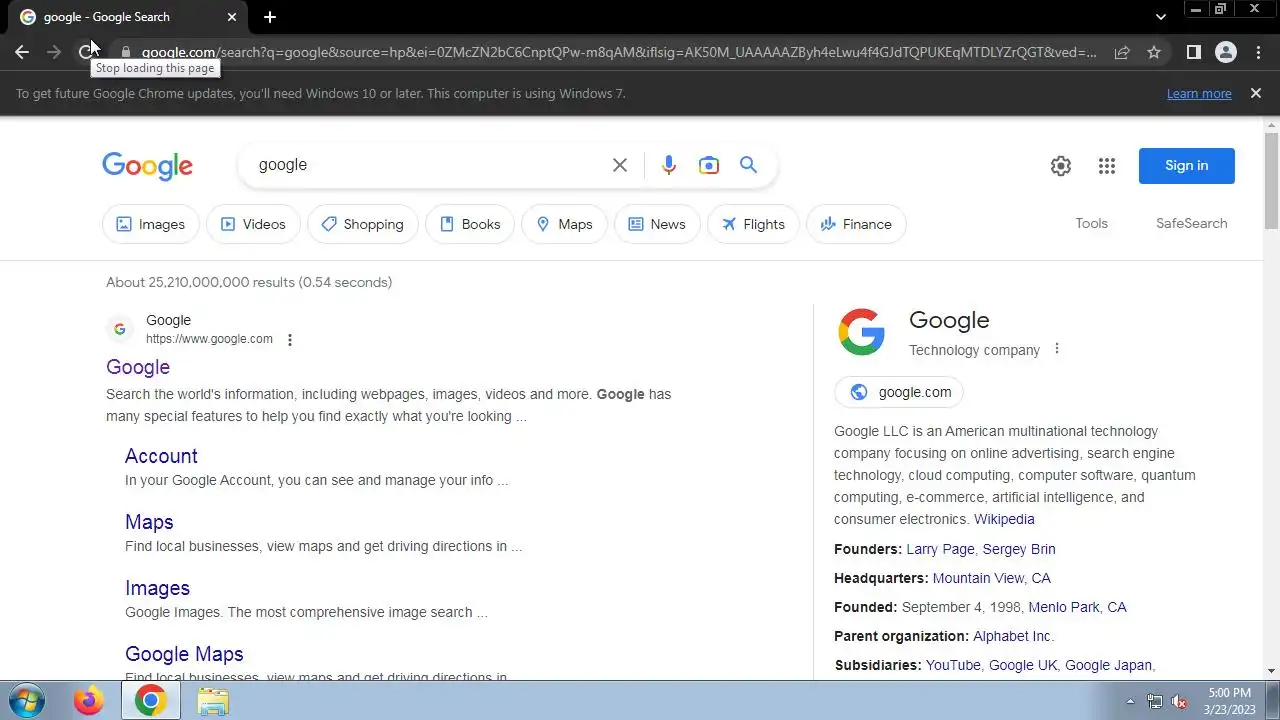This screenshot has height=720, width=1280.
Task: Click the Google logo to go home
Action: pyautogui.click(x=147, y=166)
